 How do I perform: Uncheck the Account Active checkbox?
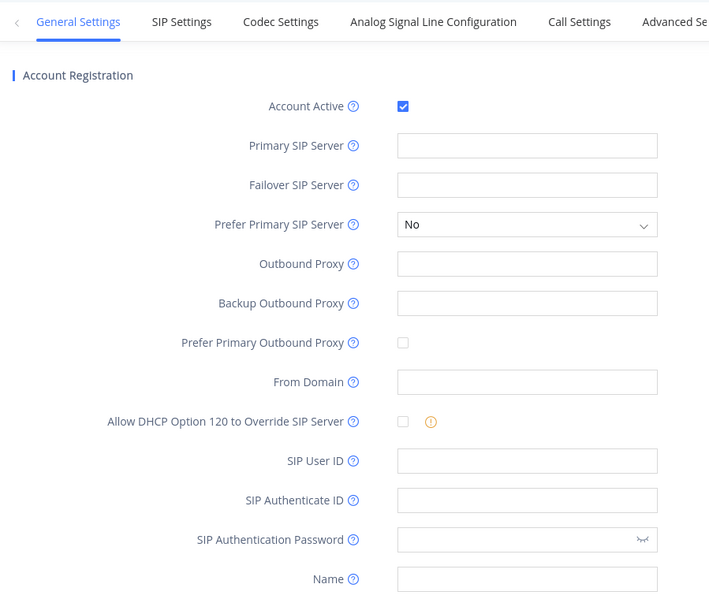[403, 106]
